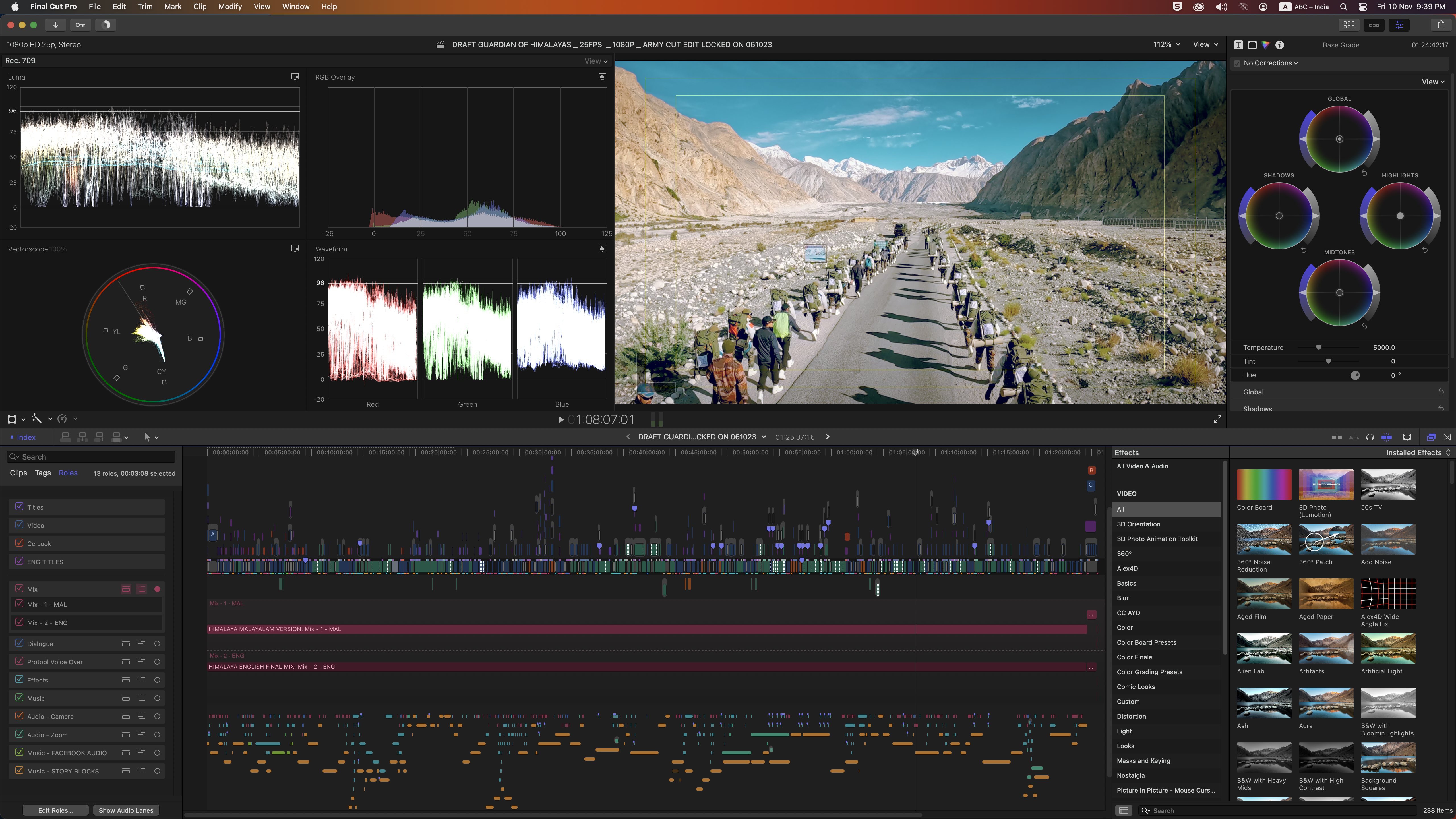Click Luma scope settings icon
This screenshot has width=1456, height=819.
pos(295,77)
